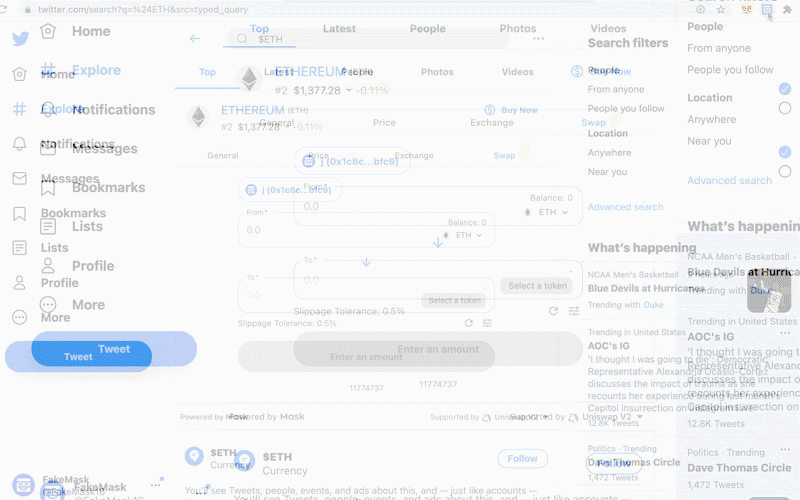Click the bookmark star icon in the address bar
This screenshot has width=800, height=500.
(x=721, y=10)
